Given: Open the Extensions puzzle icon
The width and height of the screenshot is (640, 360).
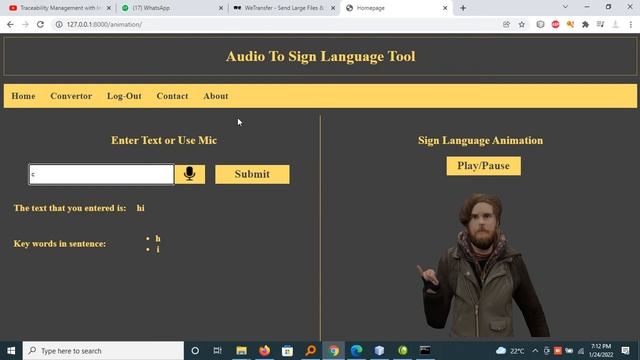Looking at the screenshot, I should click(585, 24).
